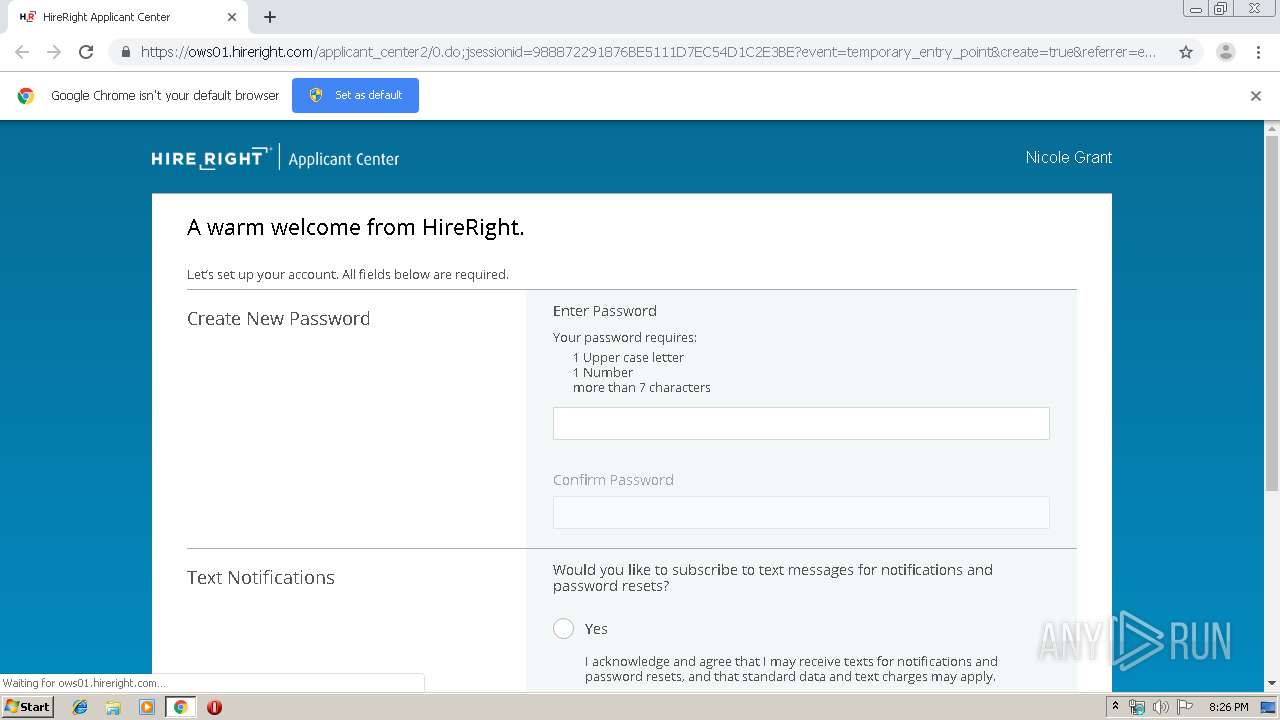Open Windows Media Player taskbar icon
Screen dimensions: 1280x720
[x=147, y=707]
